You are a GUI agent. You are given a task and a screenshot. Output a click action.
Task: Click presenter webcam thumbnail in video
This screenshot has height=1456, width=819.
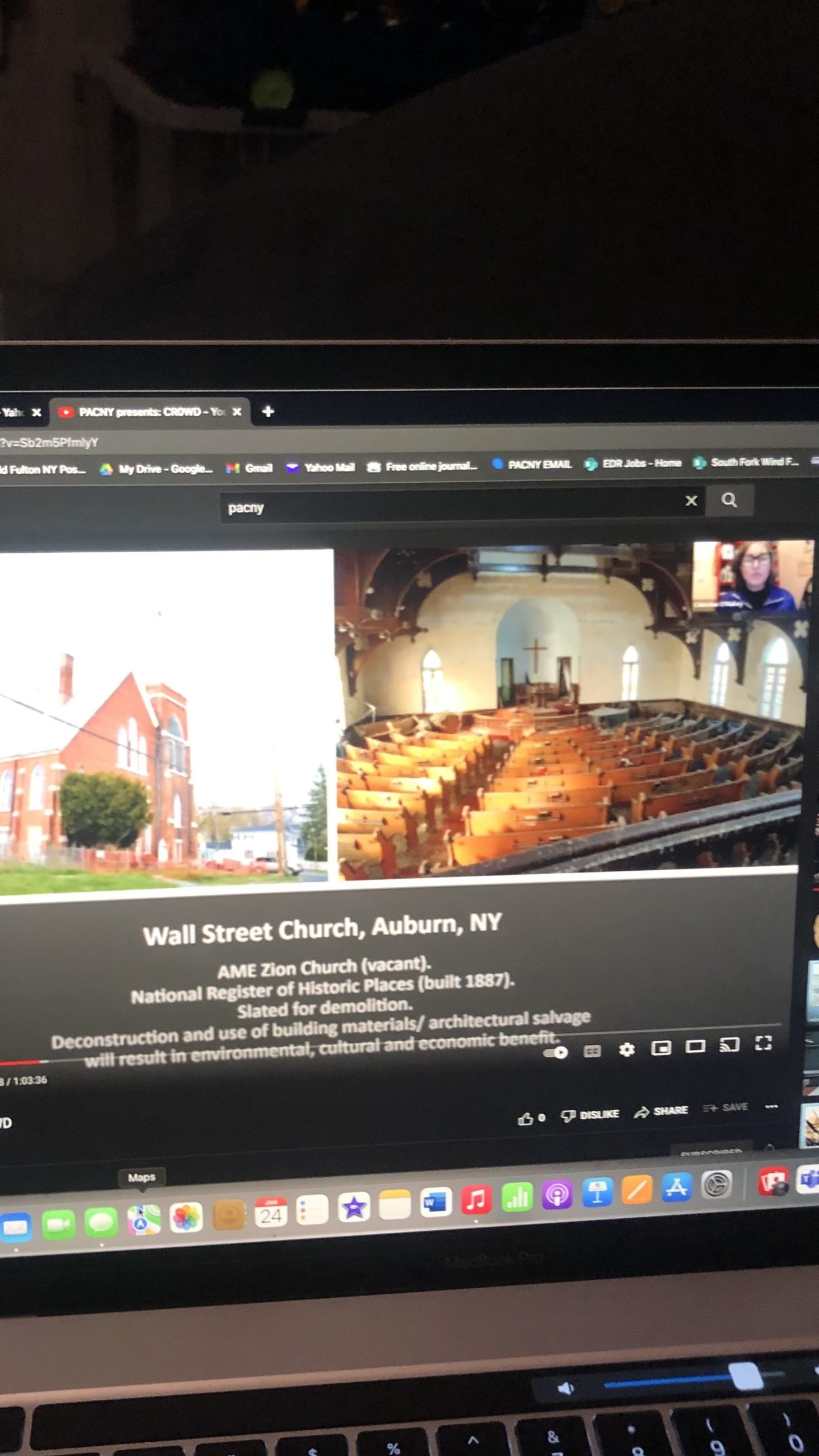tap(752, 576)
